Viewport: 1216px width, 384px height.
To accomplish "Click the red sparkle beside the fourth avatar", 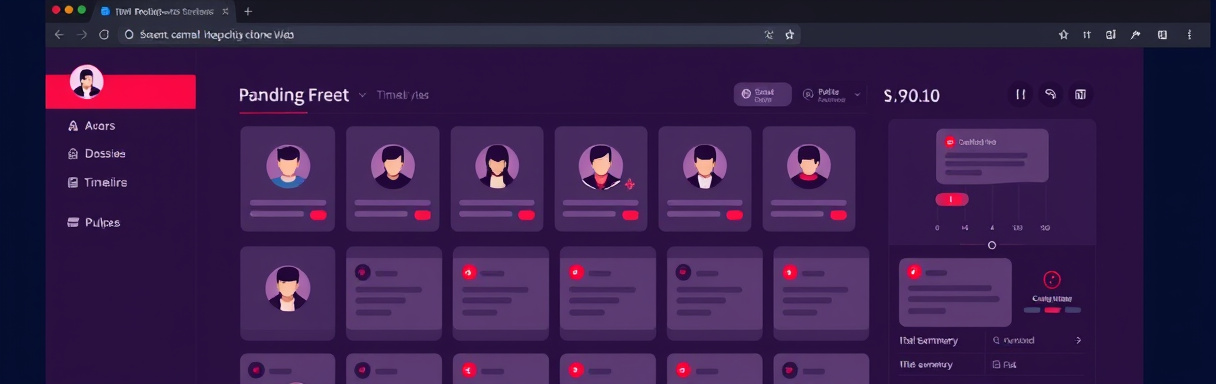I will (x=630, y=184).
